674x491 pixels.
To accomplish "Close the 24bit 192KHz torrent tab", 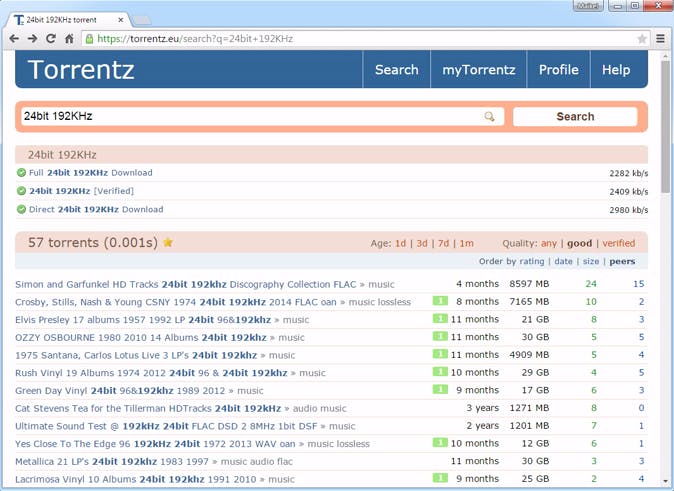I will tap(121, 20).
